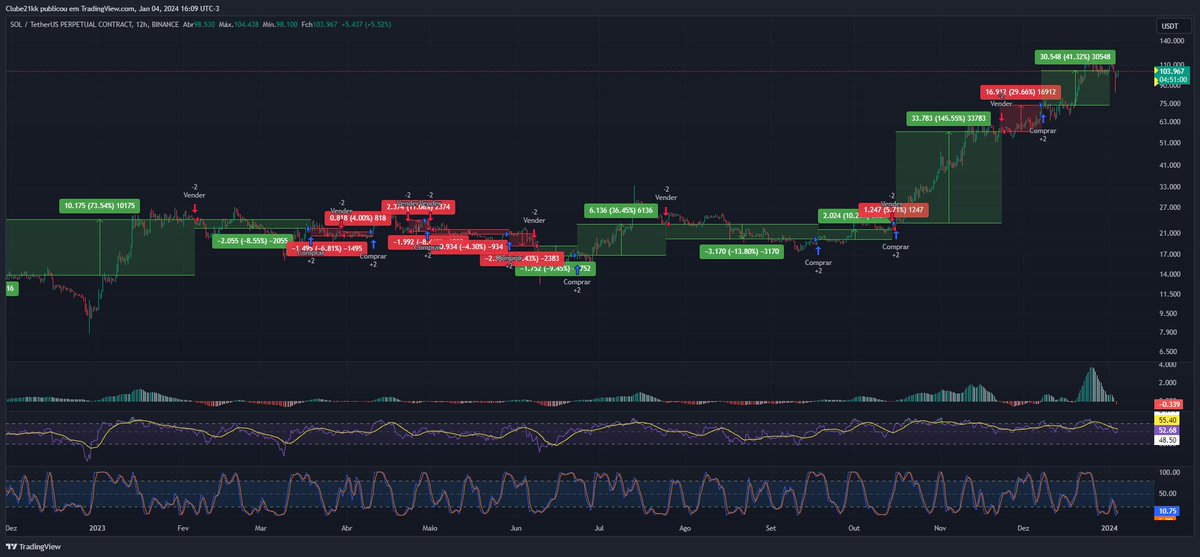This screenshot has height=557, width=1200.
Task: Click the yellow 55.40 RSI value label
Action: 1167,421
